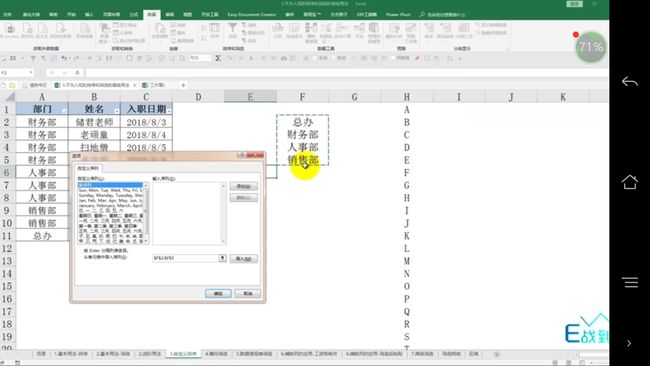Switch to sheet tab 4

click(x=216, y=354)
